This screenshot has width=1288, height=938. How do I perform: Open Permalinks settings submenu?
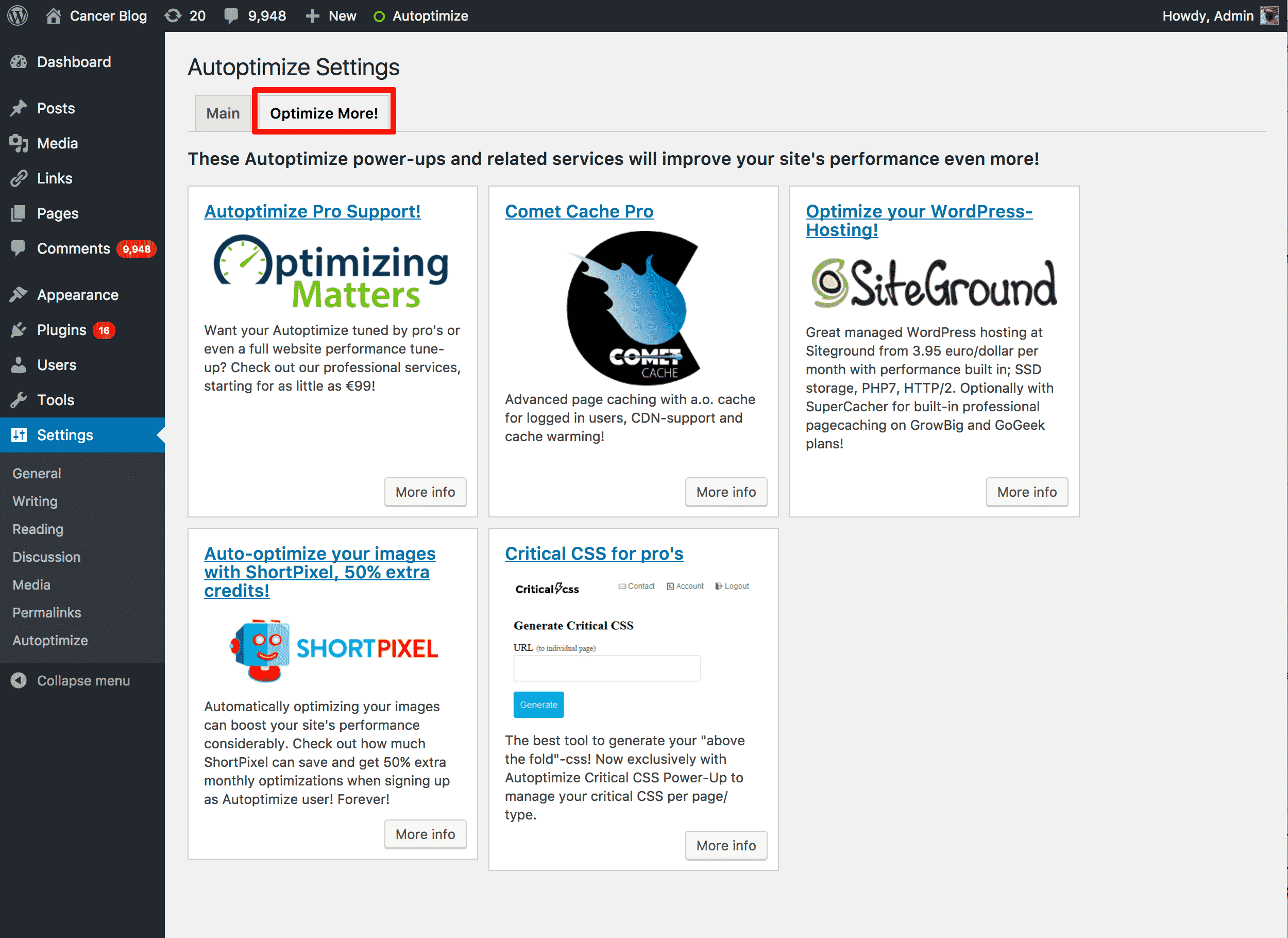click(46, 612)
